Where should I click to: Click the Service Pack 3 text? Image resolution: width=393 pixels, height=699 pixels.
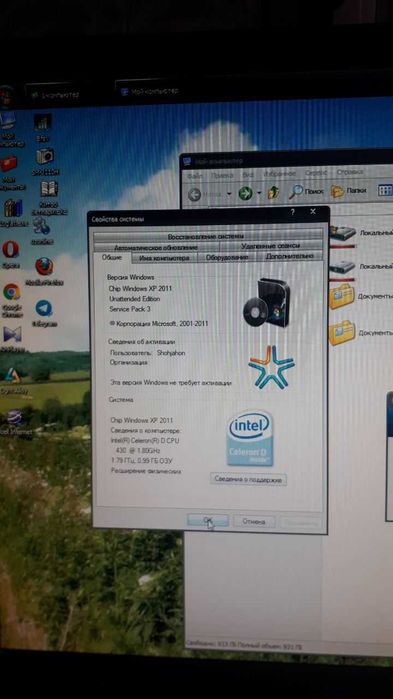(130, 308)
